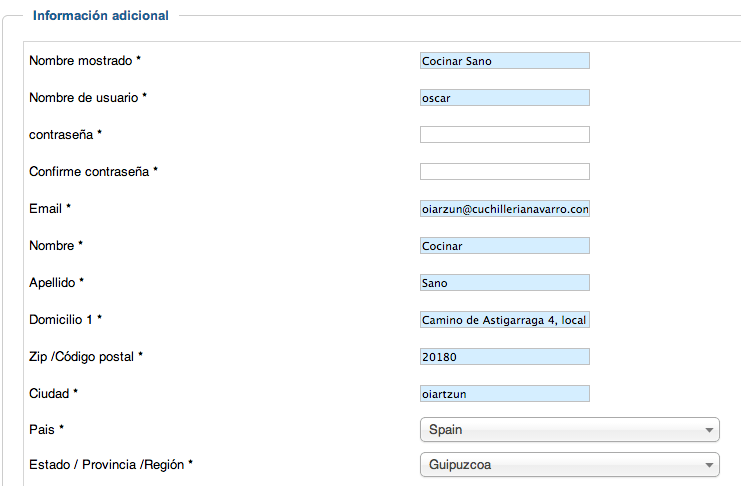Click the contraseña label text
741x486 pixels.
pos(61,134)
